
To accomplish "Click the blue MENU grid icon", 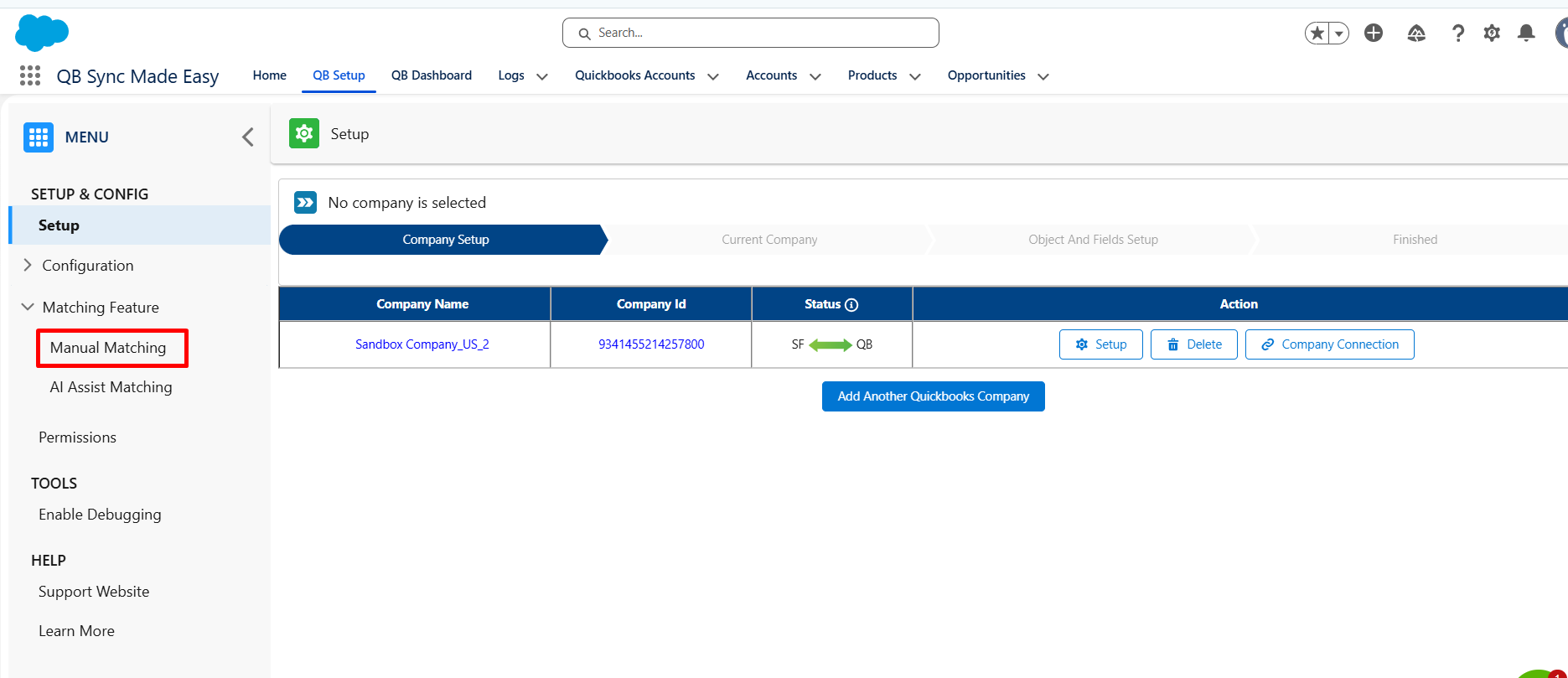I will point(39,137).
